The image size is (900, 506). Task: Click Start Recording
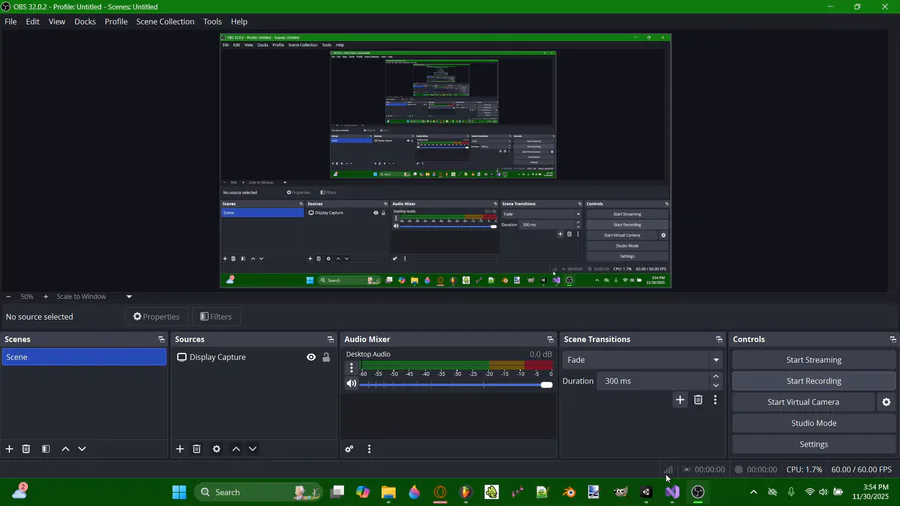coord(813,381)
